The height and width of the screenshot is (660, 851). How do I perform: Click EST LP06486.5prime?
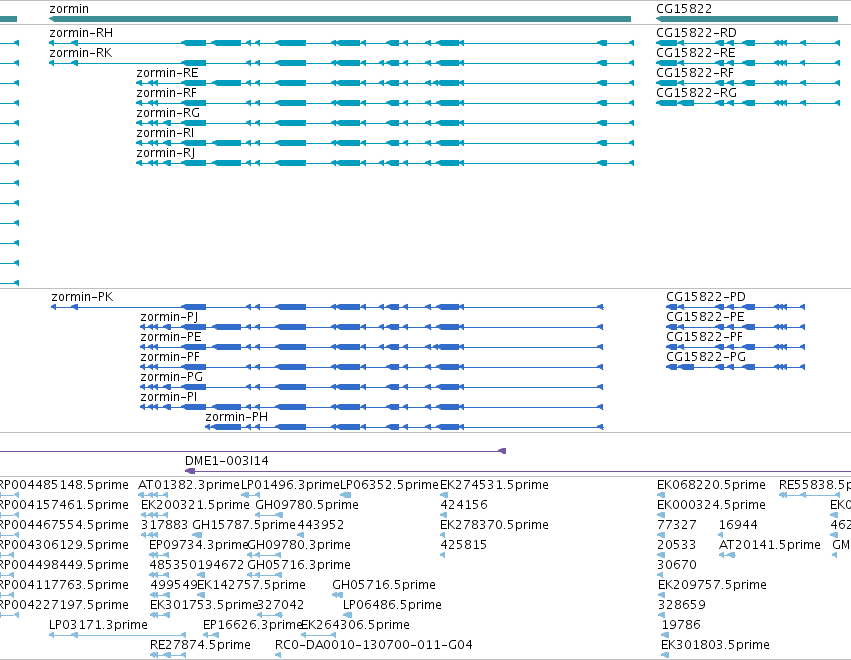[x=392, y=605]
